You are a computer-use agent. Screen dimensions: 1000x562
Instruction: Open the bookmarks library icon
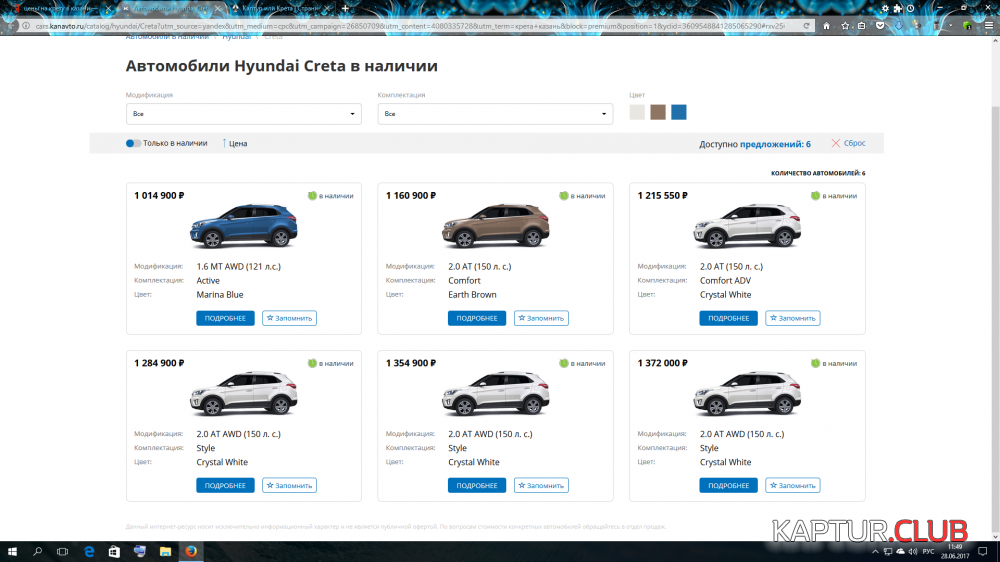[x=862, y=26]
